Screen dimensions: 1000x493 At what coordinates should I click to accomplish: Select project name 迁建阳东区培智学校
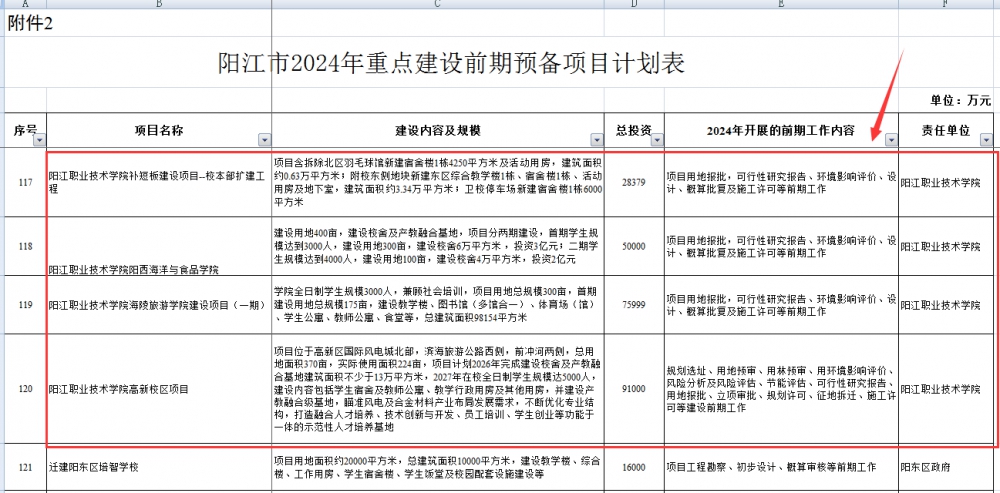tap(159, 467)
